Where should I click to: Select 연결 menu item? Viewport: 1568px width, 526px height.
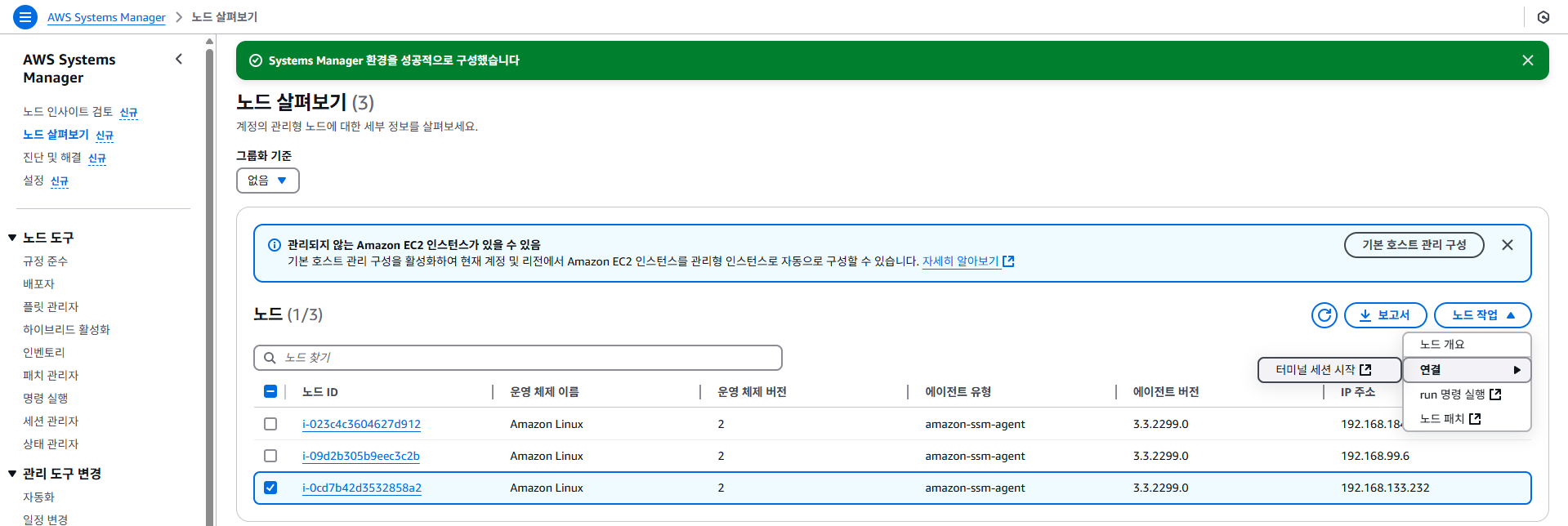(1467, 370)
